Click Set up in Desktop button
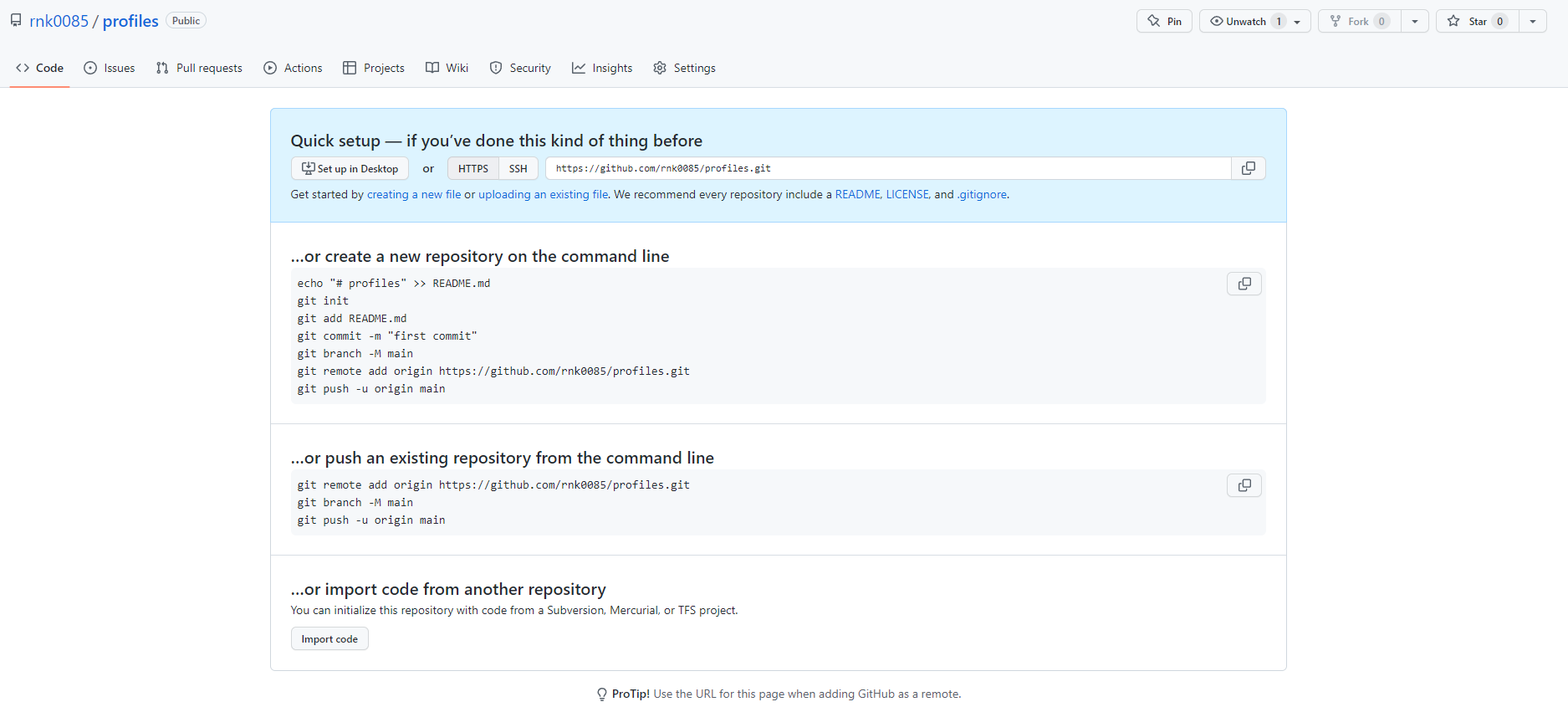Image resolution: width=1568 pixels, height=707 pixels. click(350, 168)
